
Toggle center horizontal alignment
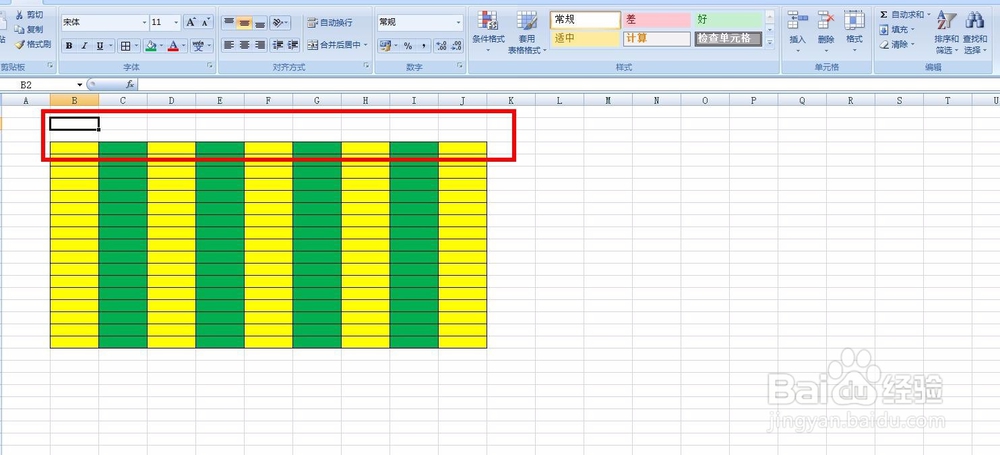click(x=244, y=45)
